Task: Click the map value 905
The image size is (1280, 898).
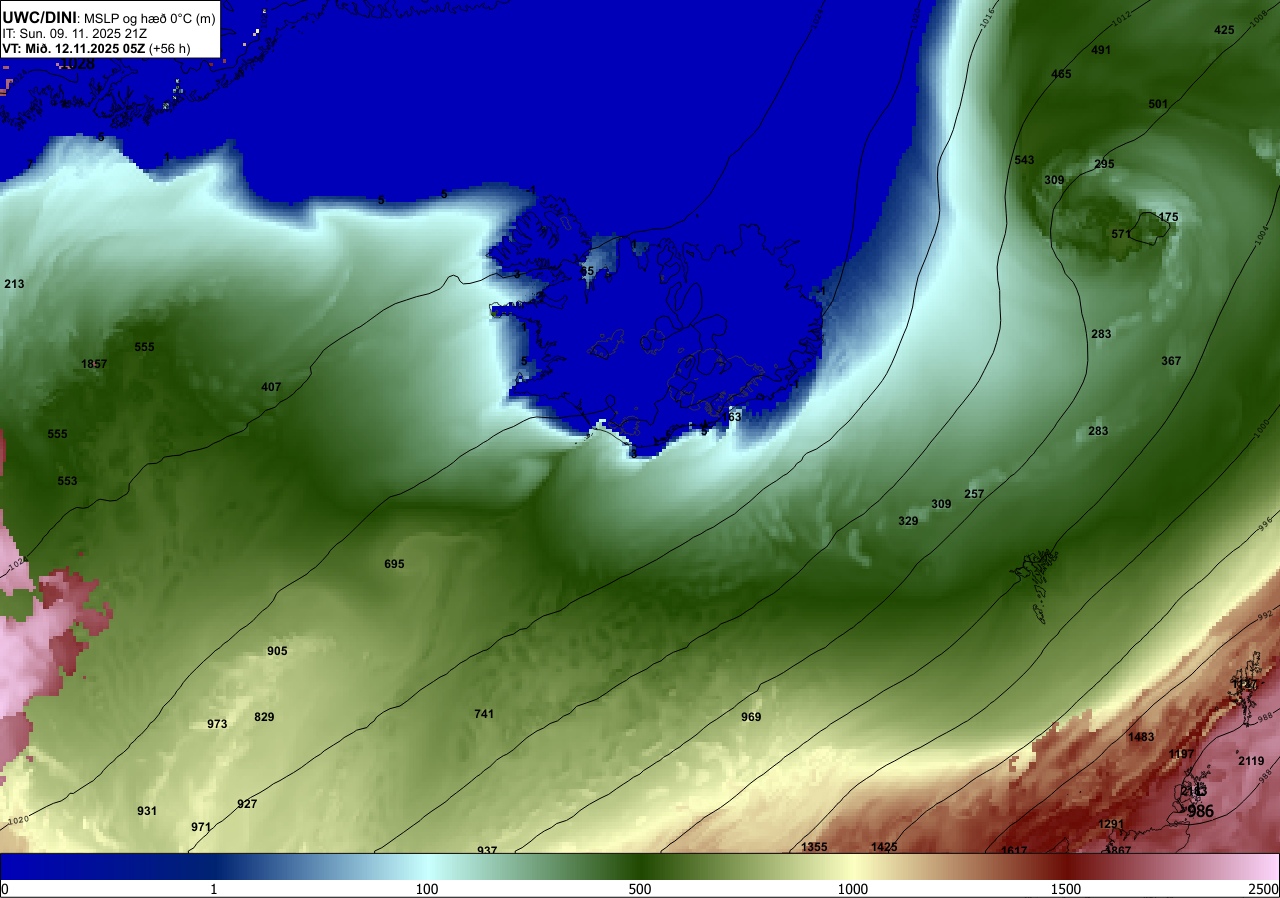Action: (277, 651)
